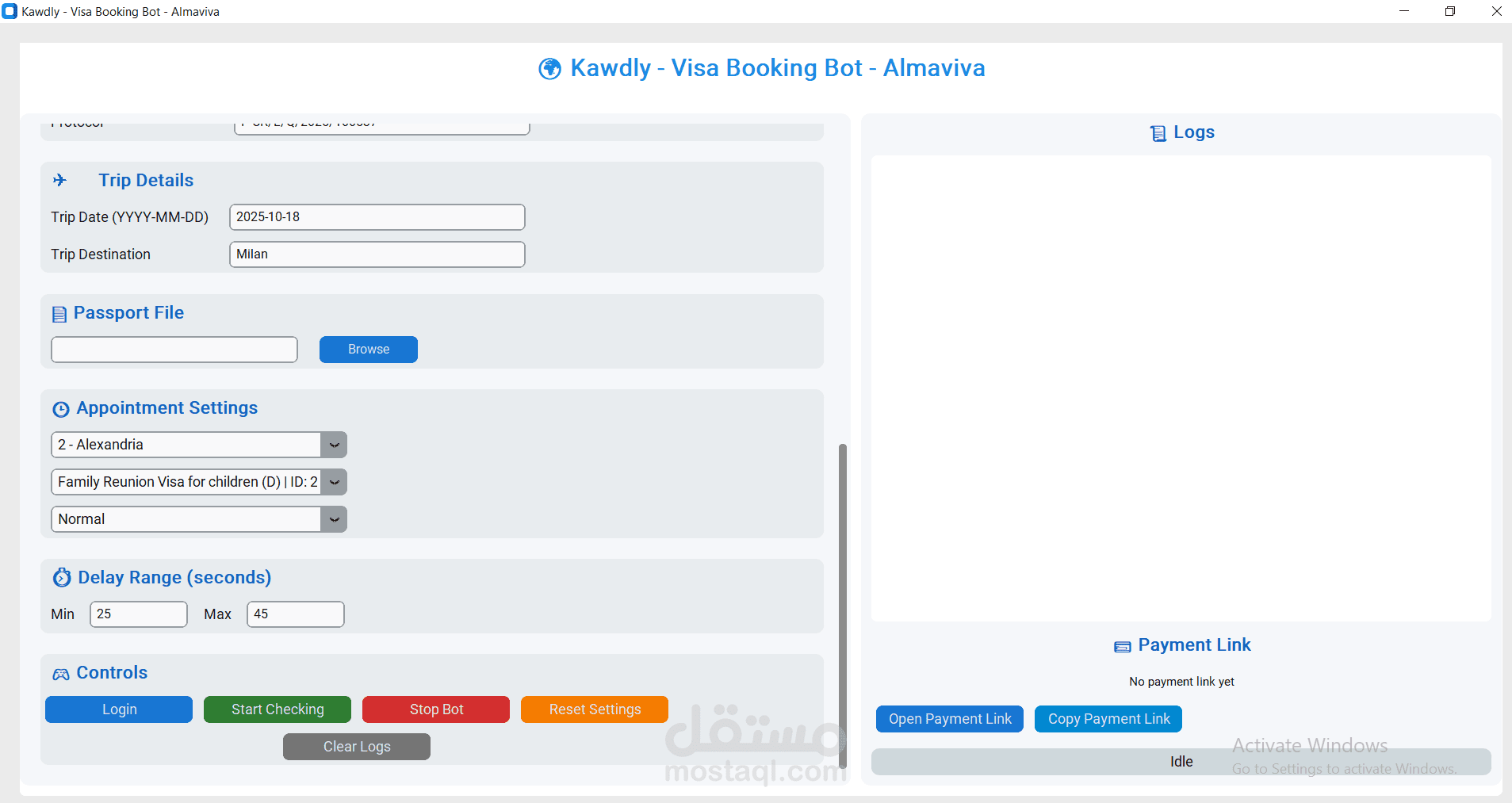Screen dimensions: 1512x803
Task: Click the Copy Payment Link button
Action: 1108,719
